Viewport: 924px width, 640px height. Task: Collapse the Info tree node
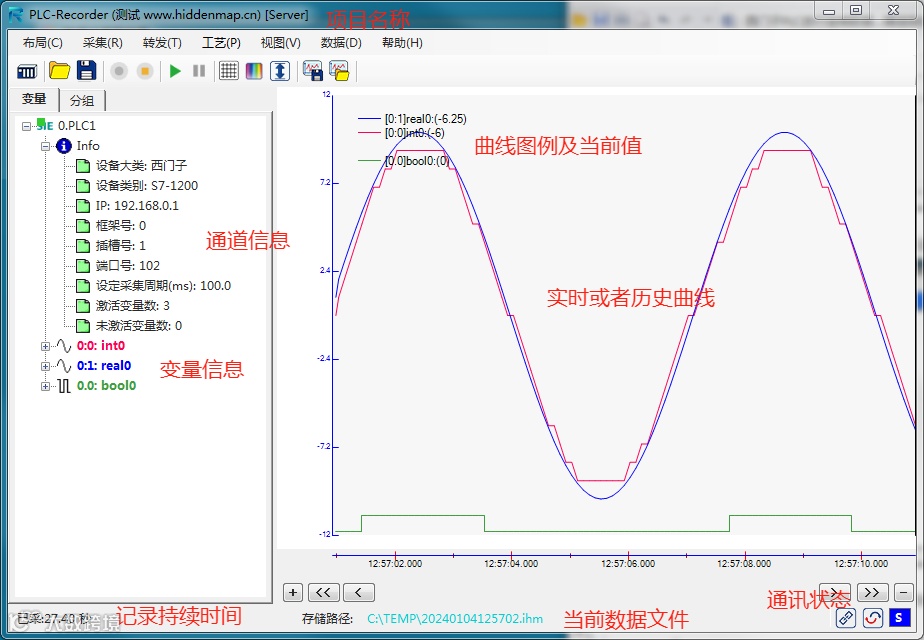[45, 146]
